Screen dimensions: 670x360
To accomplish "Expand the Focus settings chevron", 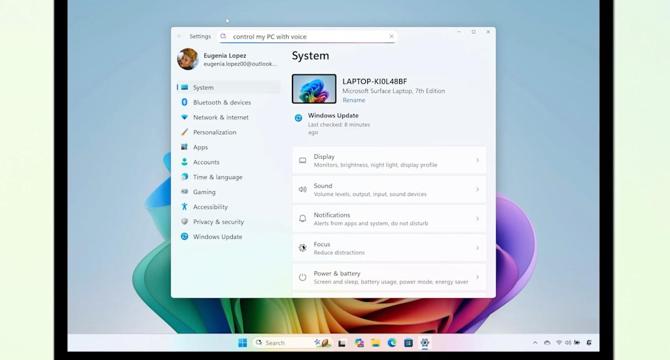I will point(478,248).
